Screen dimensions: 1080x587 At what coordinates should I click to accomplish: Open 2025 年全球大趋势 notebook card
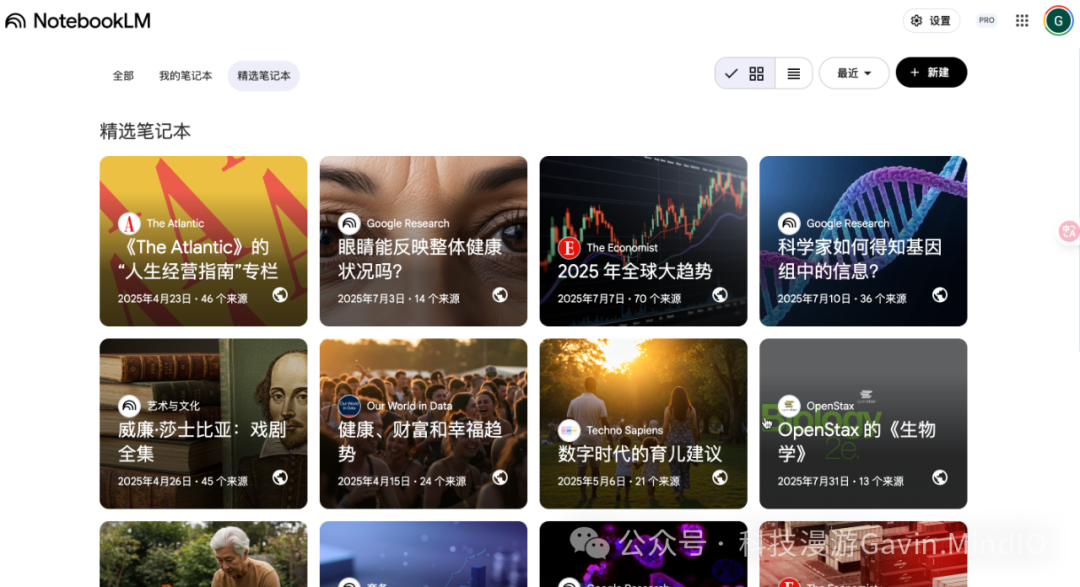pyautogui.click(x=643, y=241)
